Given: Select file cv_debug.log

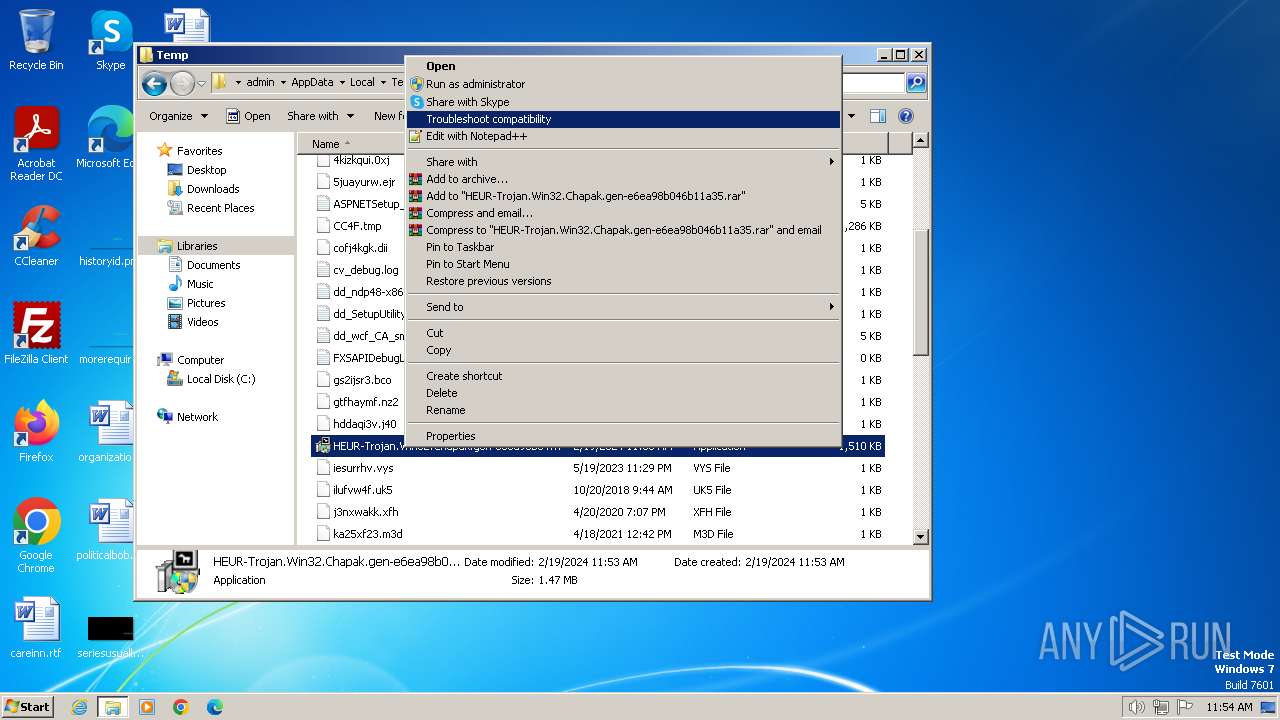Looking at the screenshot, I should (365, 270).
